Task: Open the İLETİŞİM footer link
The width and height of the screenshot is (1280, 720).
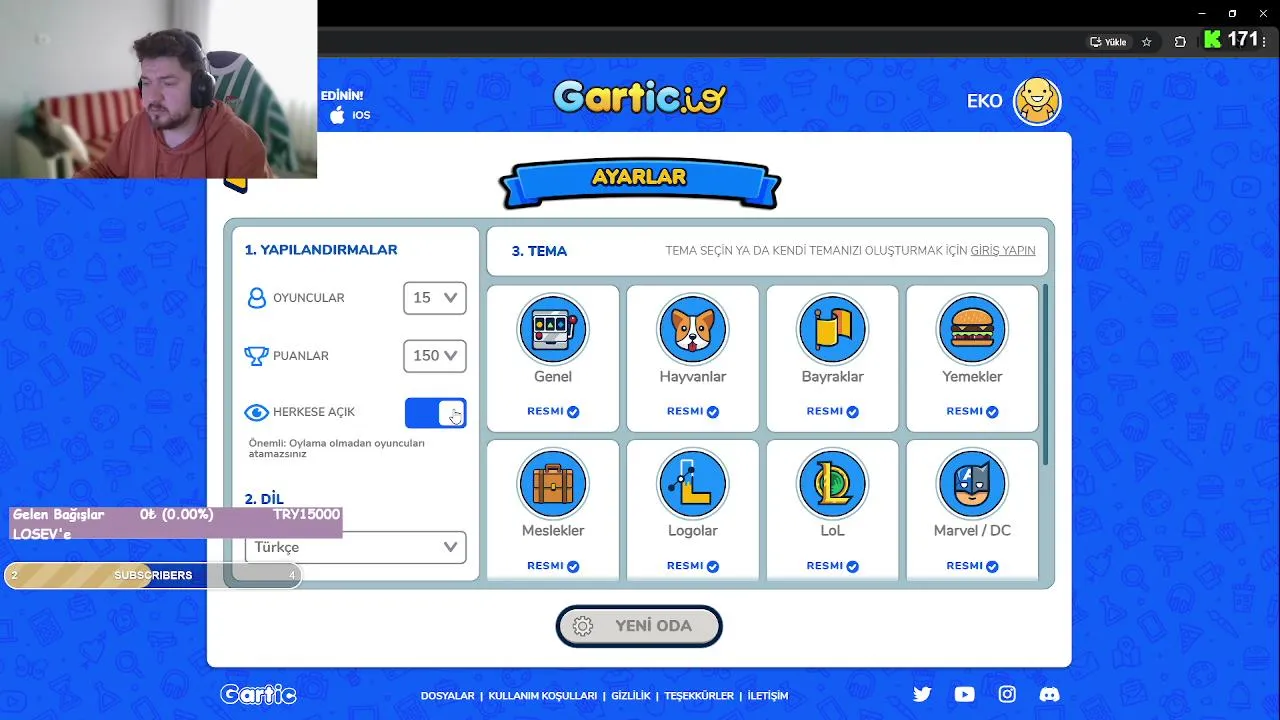Action: (768, 696)
